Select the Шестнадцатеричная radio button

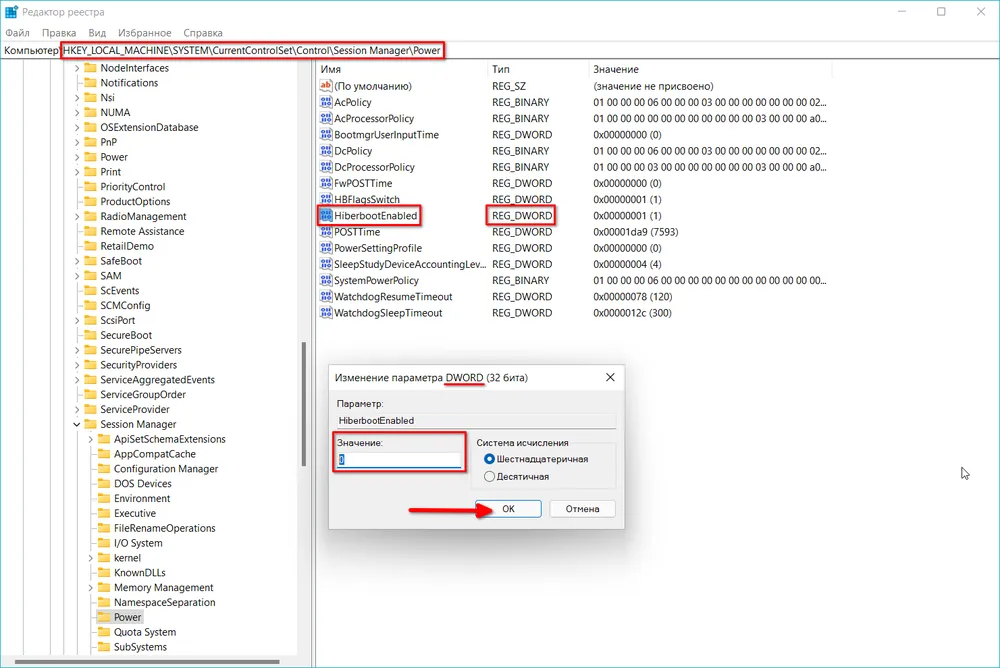pyautogui.click(x=489, y=459)
